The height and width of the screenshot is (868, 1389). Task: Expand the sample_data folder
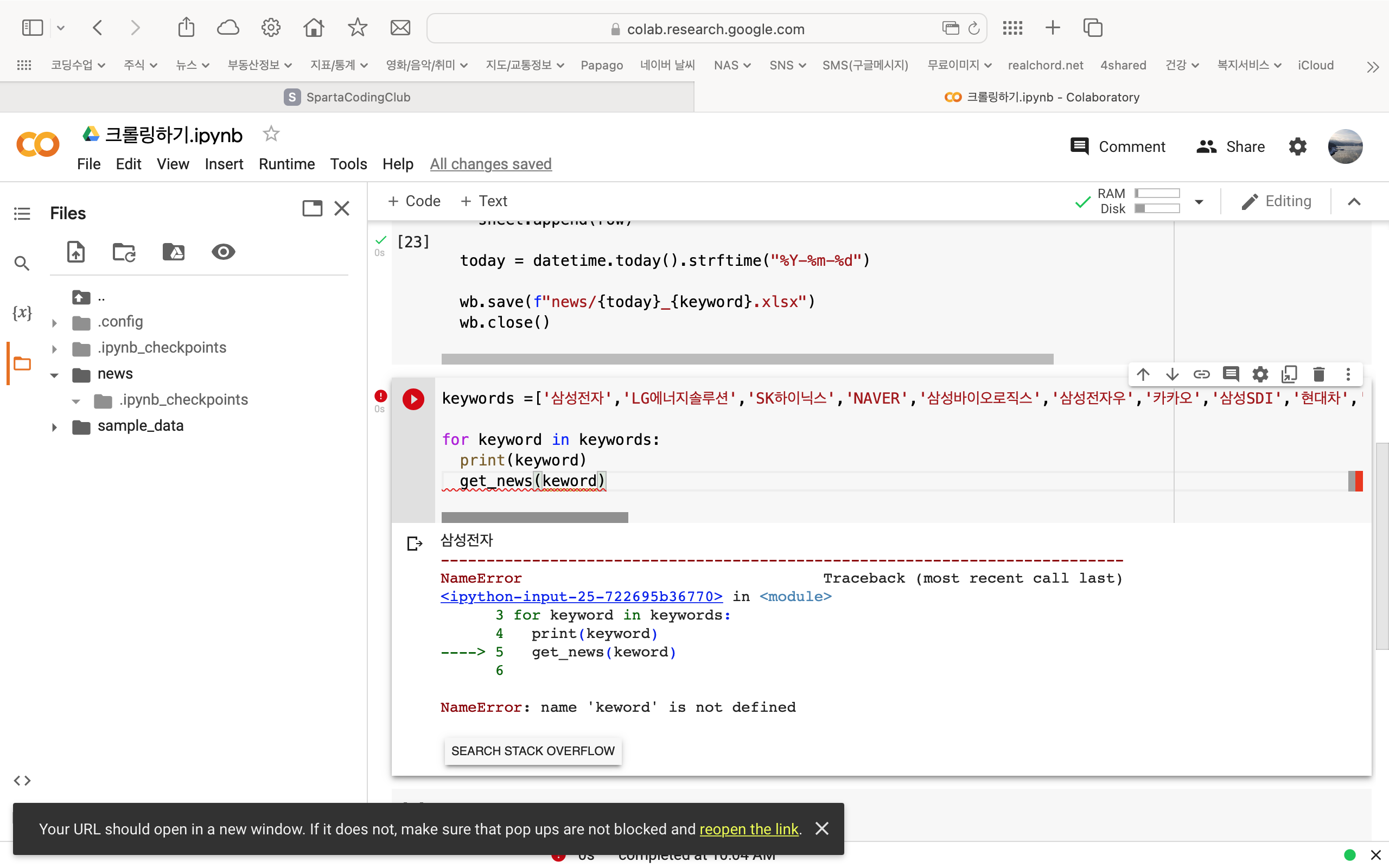tap(54, 427)
